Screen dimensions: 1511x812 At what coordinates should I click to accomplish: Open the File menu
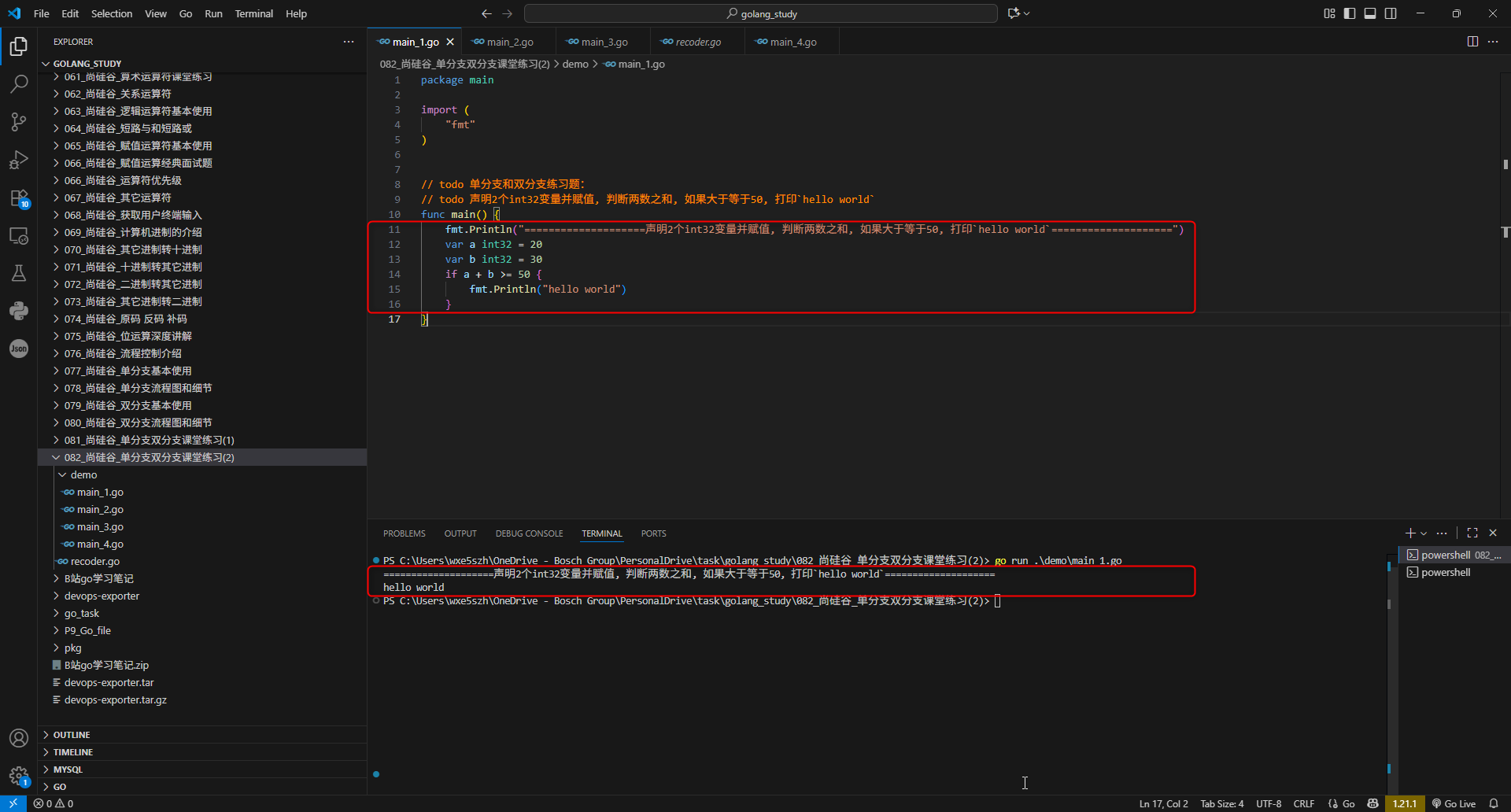pos(42,13)
